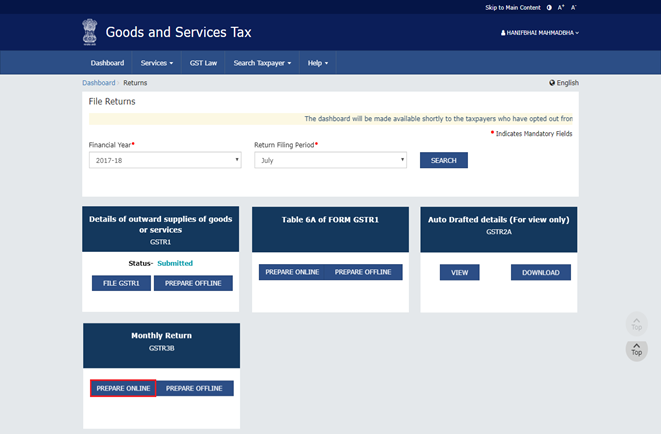Toggle the high contrast icon
661x434 pixels.
(x=549, y=8)
